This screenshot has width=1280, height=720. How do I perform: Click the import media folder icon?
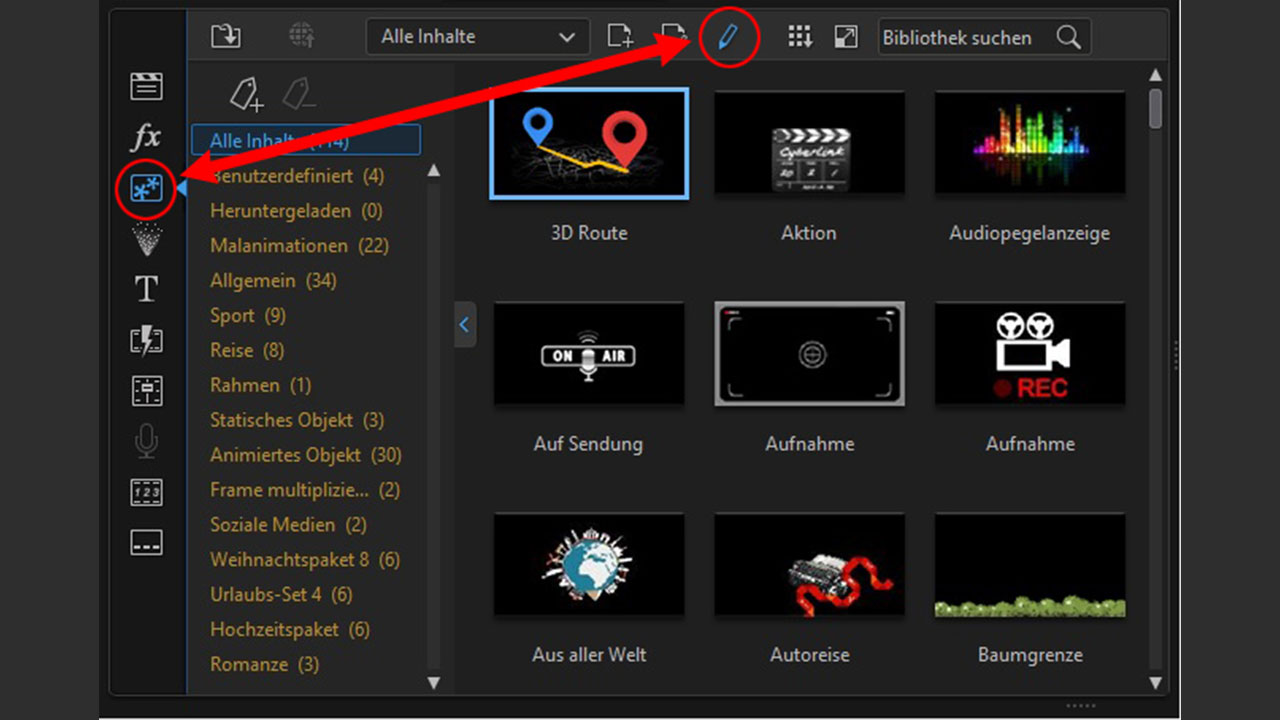[226, 37]
